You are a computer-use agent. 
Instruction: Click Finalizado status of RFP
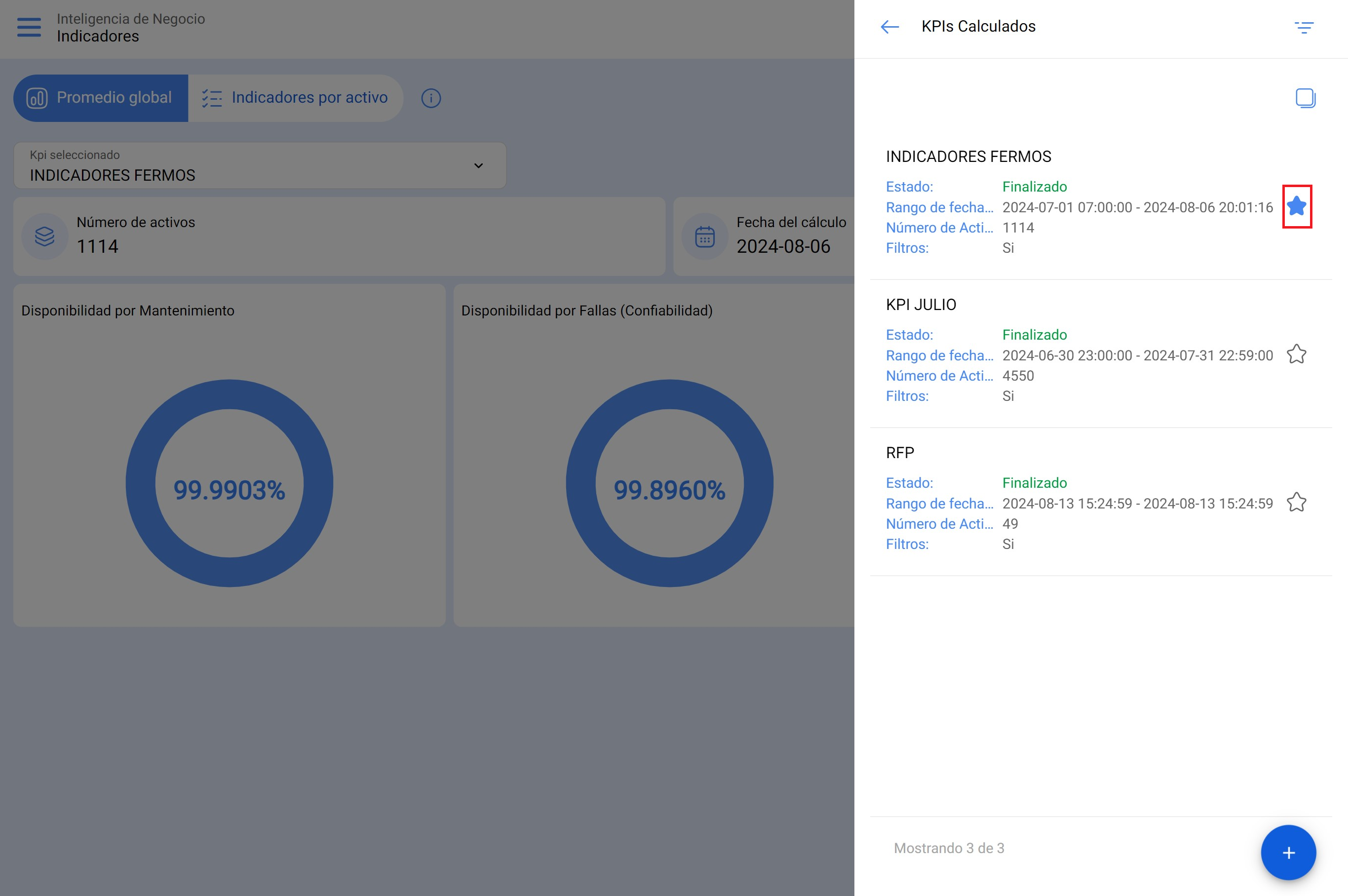(1035, 482)
